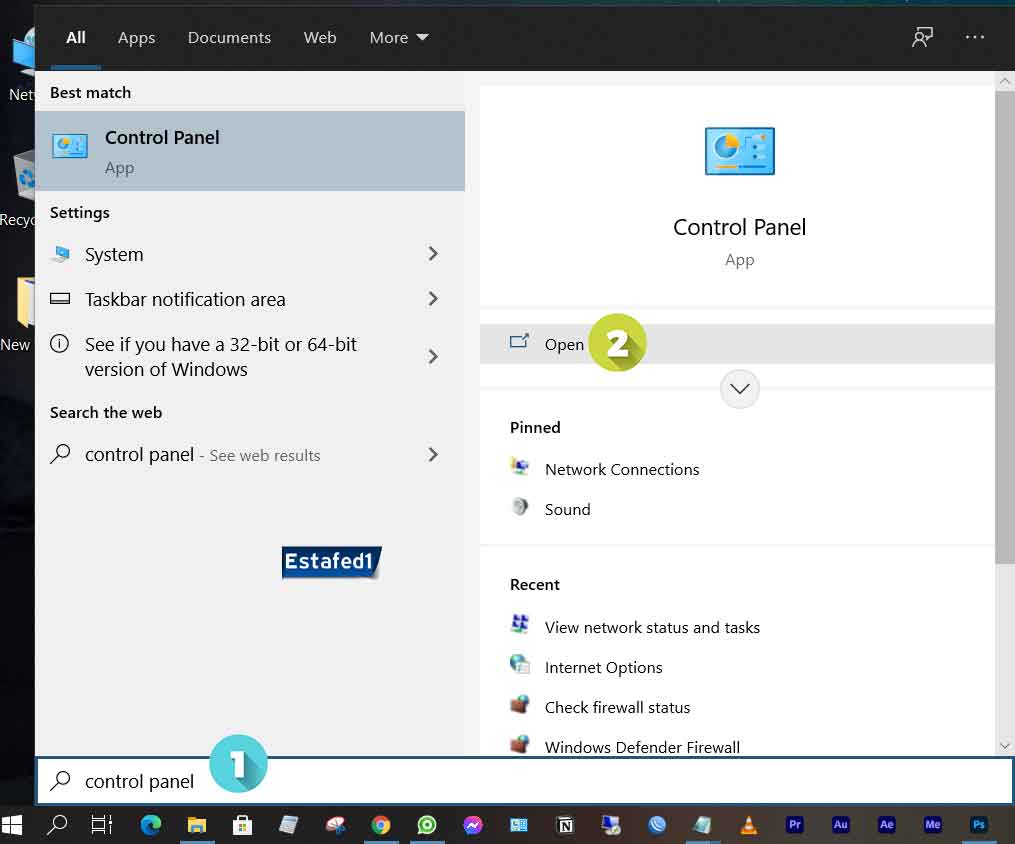The image size is (1015, 844).
Task: Open Photoshop from the taskbar
Action: (979, 825)
